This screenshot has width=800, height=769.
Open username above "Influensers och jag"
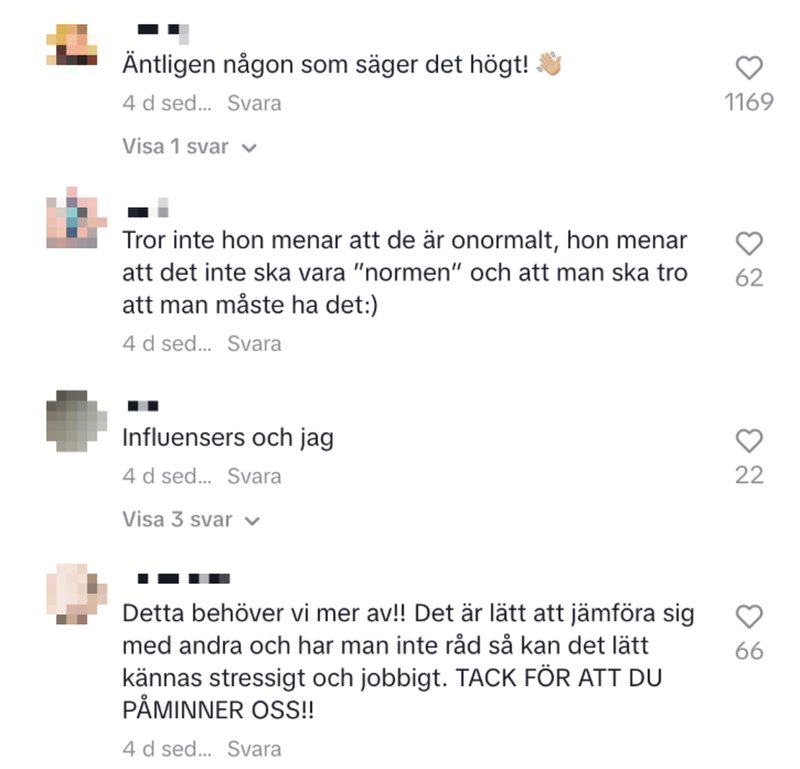(143, 406)
